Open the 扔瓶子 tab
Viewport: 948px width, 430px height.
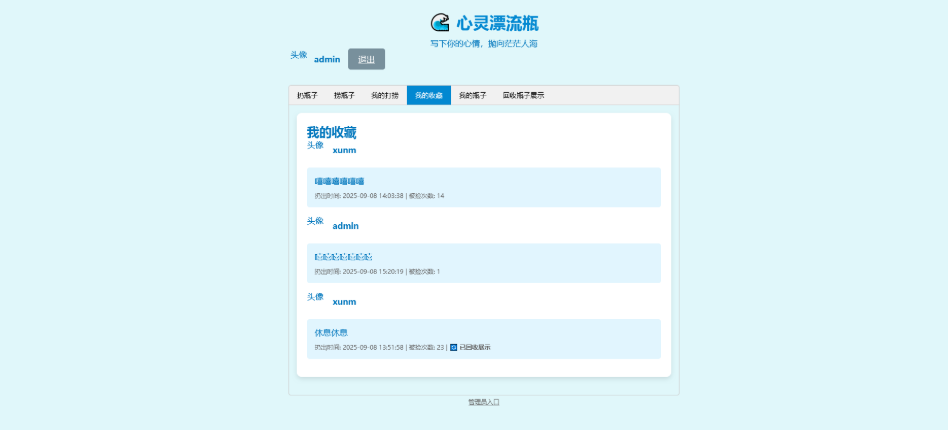307,96
